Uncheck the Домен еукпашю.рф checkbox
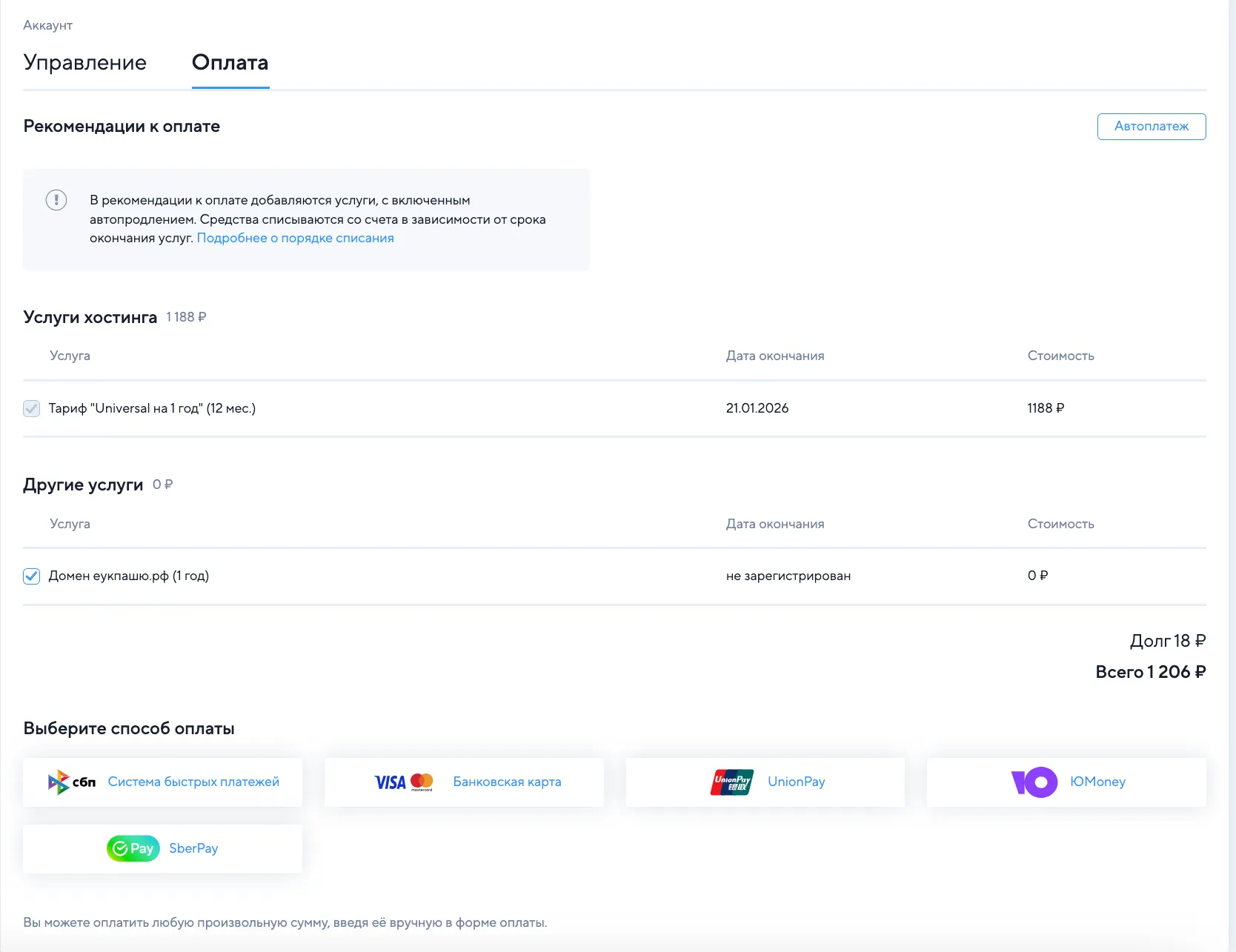Screen dimensions: 1236x952 pyautogui.click(x=31, y=576)
